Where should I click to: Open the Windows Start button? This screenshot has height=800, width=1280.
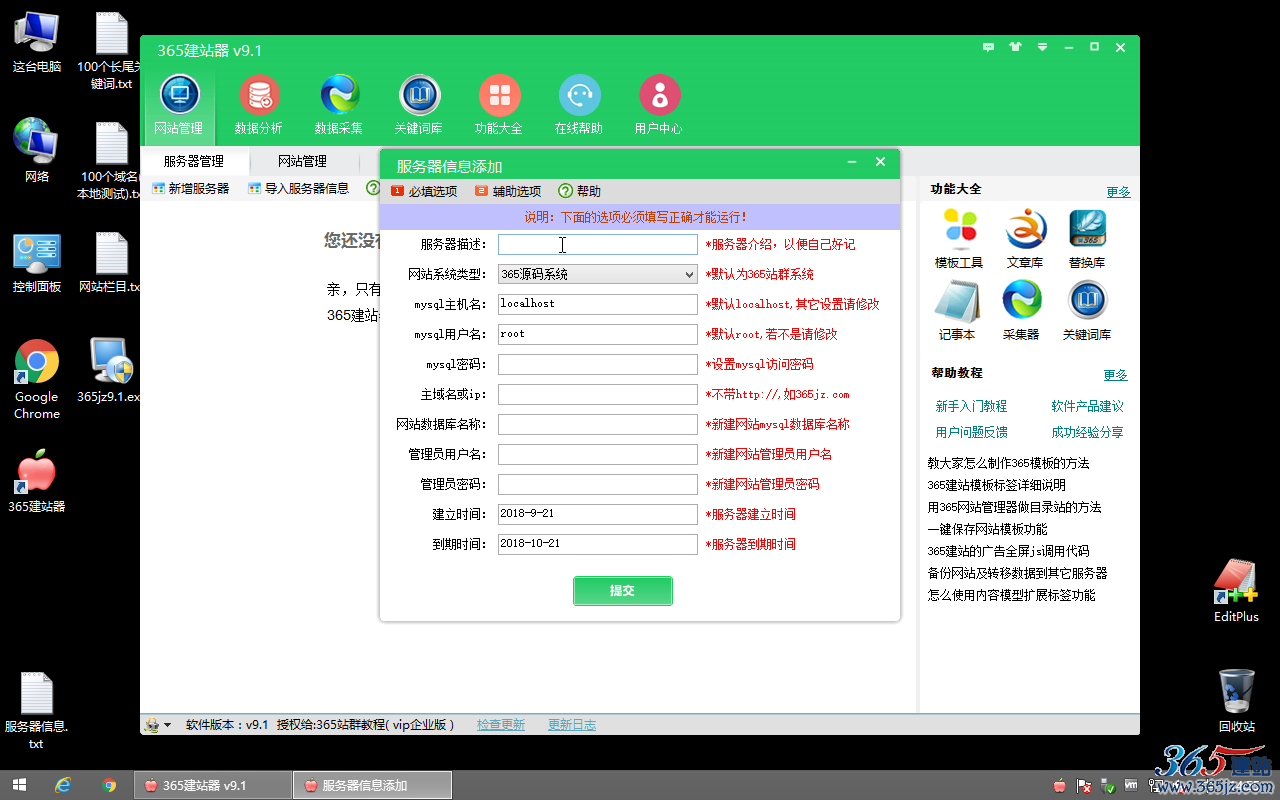click(19, 785)
